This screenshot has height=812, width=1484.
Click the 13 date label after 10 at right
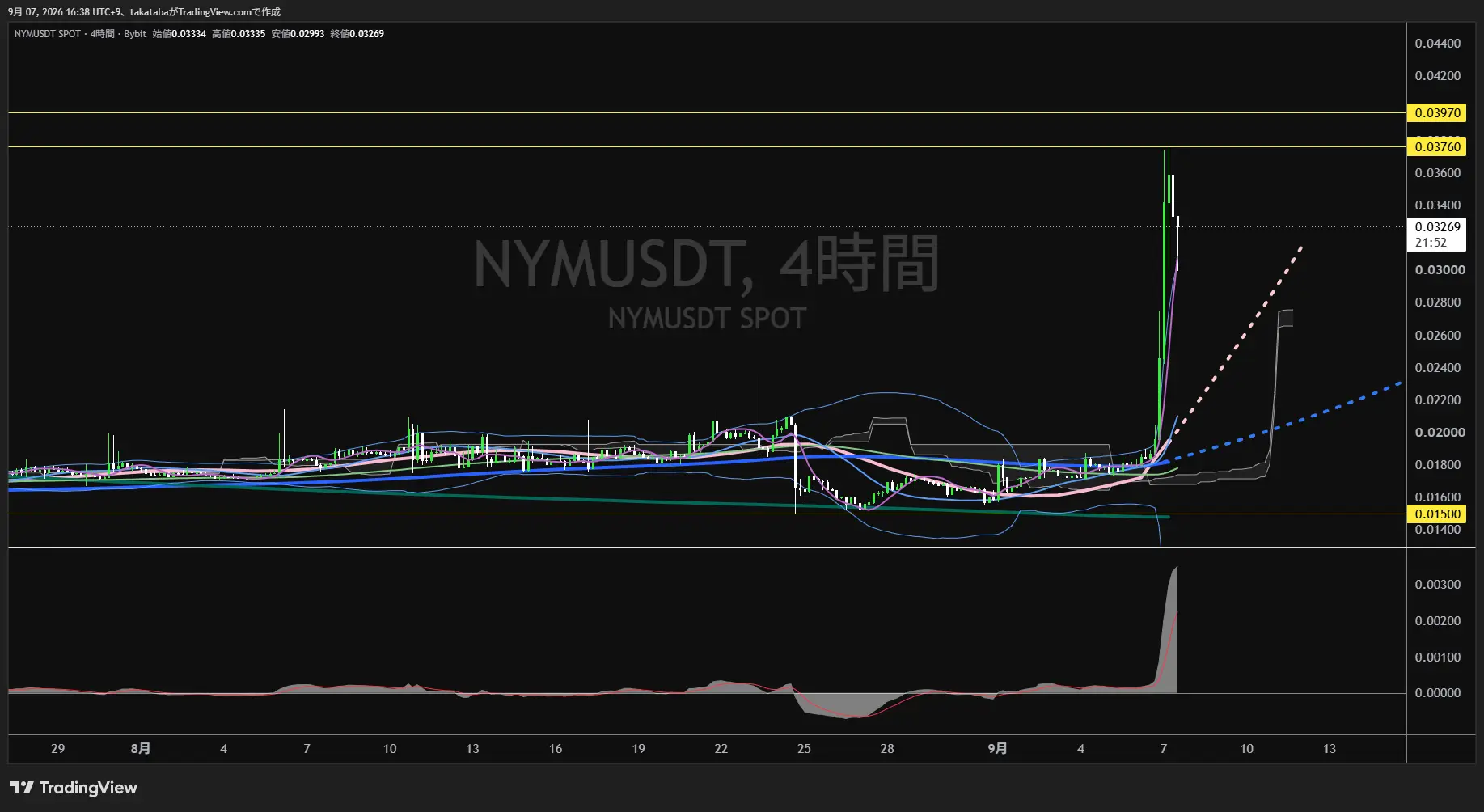1330,749
